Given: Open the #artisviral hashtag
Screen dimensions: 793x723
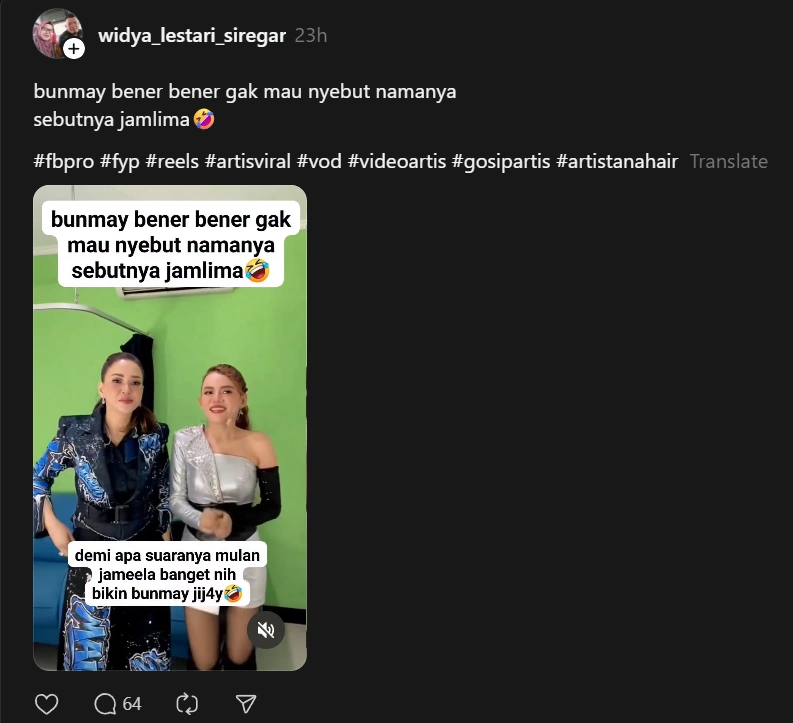Looking at the screenshot, I should click(x=248, y=162).
